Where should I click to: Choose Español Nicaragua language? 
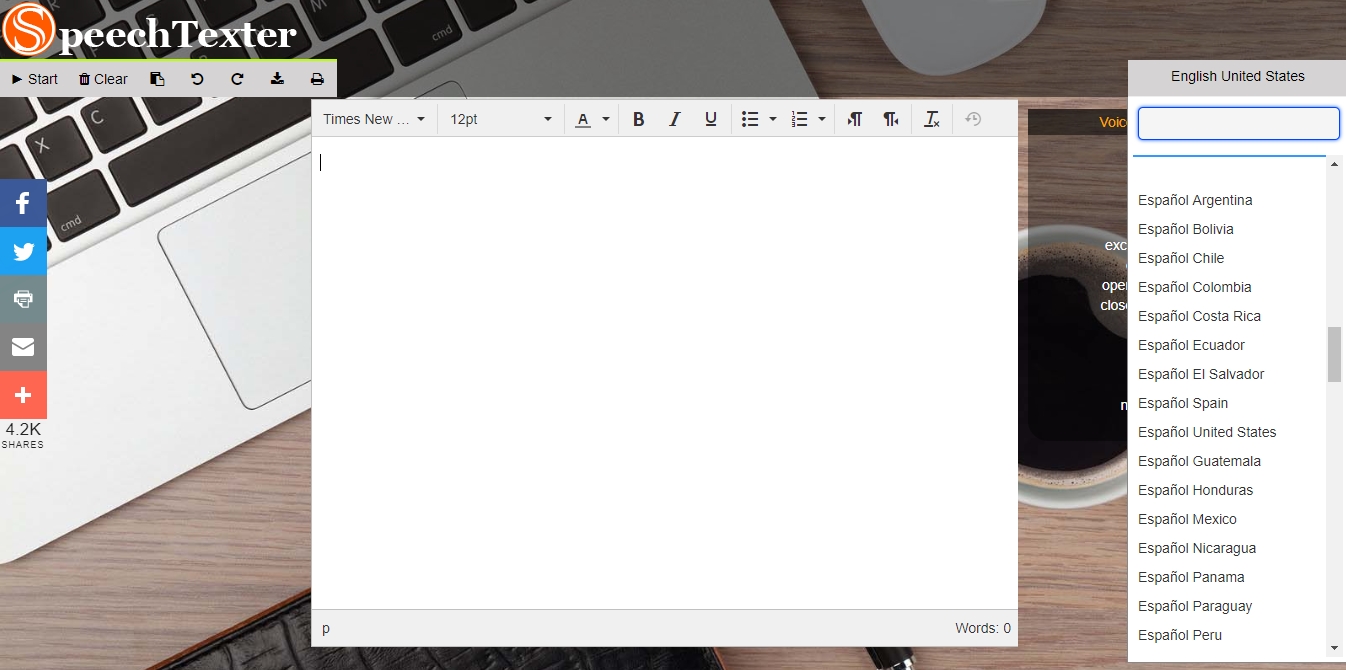point(1197,548)
